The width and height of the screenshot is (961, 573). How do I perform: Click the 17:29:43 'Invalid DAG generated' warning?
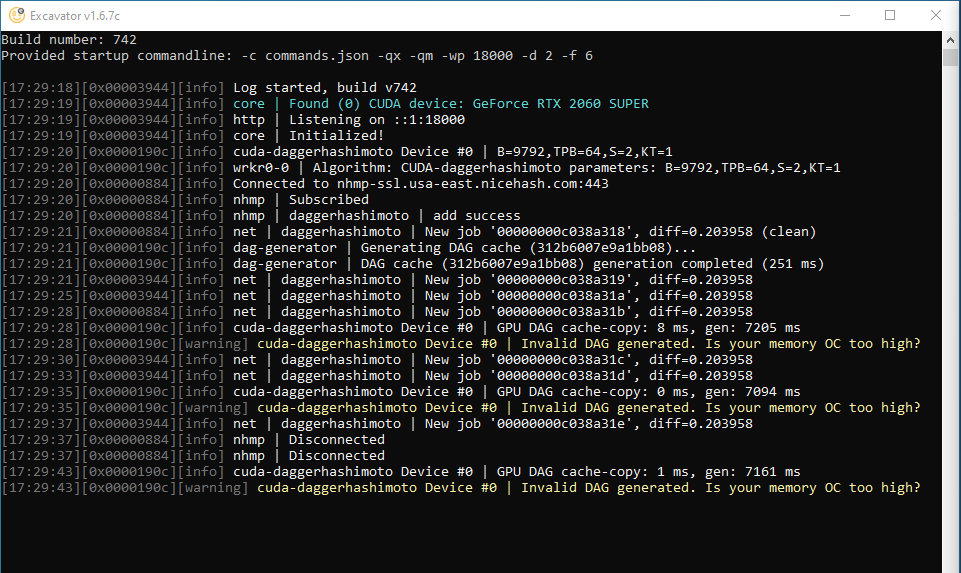[x=461, y=488]
